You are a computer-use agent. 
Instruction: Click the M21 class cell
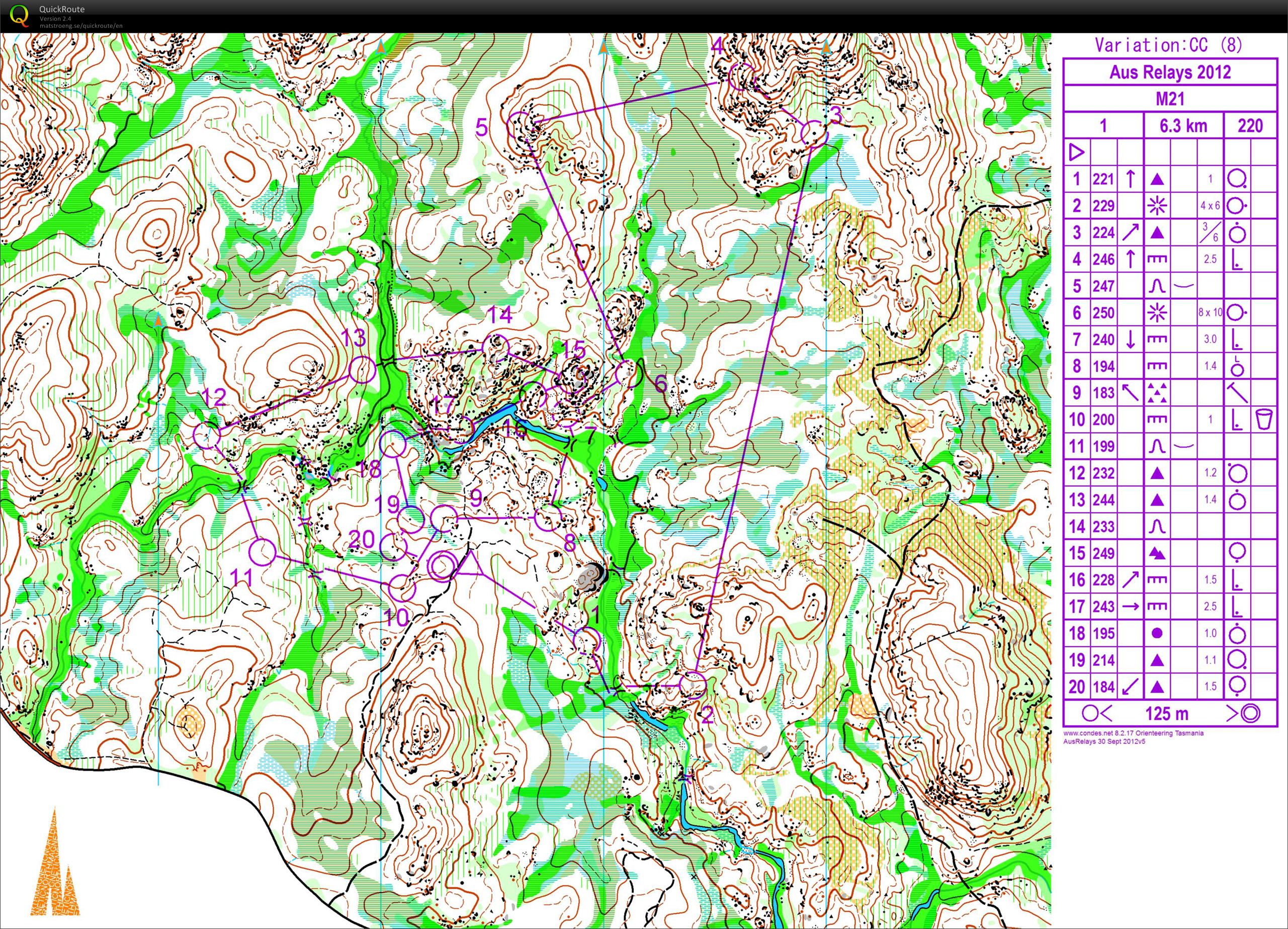tap(1170, 99)
